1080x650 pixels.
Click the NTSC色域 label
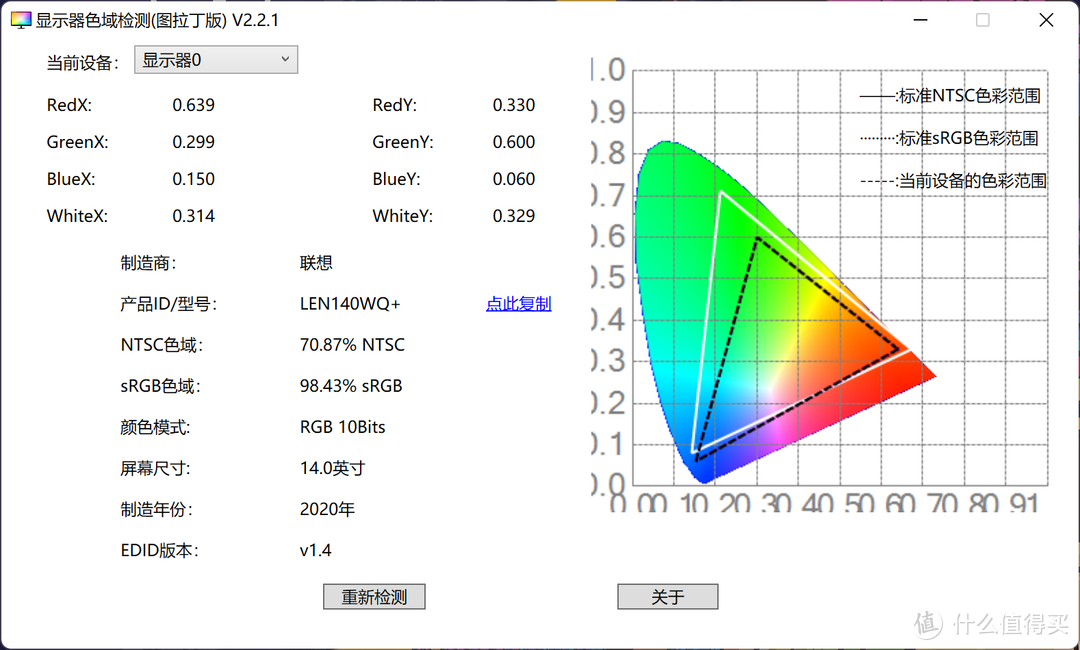pos(162,345)
